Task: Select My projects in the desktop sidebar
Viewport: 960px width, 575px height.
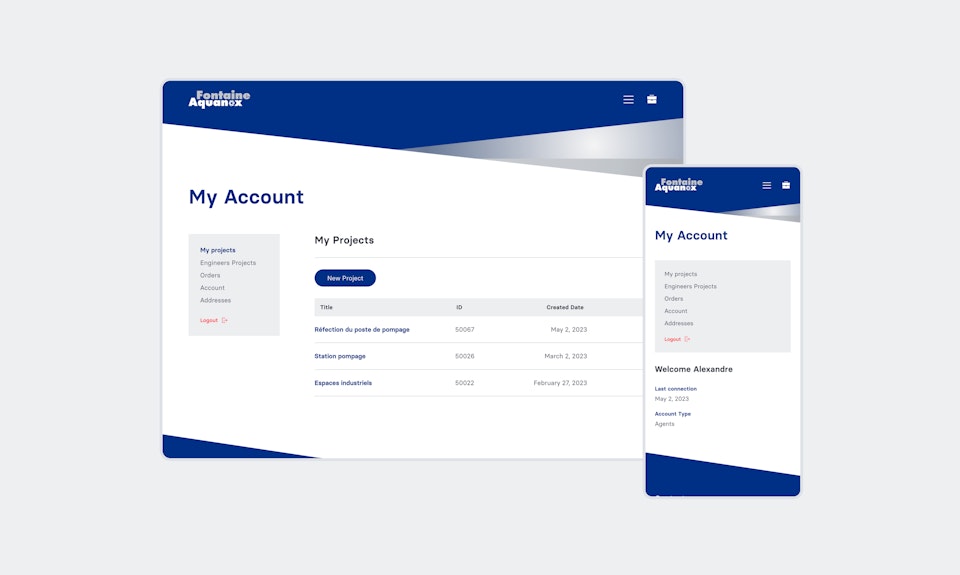Action: coord(217,250)
